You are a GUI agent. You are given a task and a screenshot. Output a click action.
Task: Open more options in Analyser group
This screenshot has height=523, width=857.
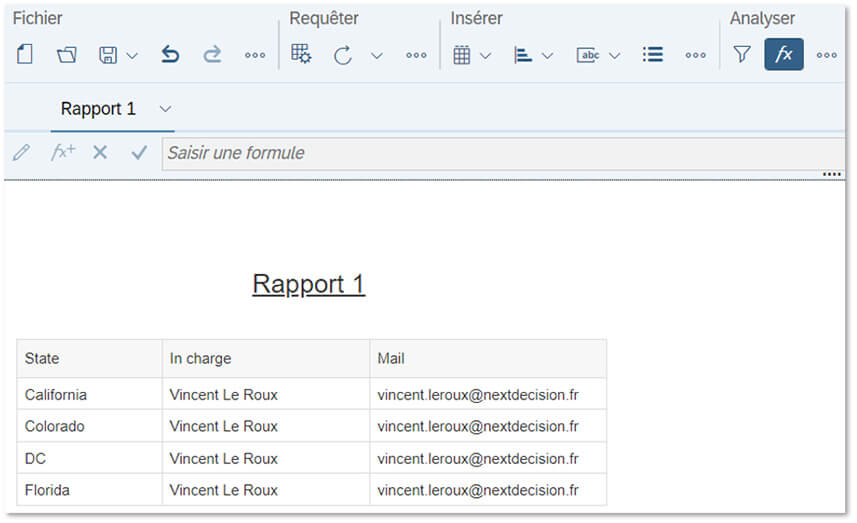(826, 55)
